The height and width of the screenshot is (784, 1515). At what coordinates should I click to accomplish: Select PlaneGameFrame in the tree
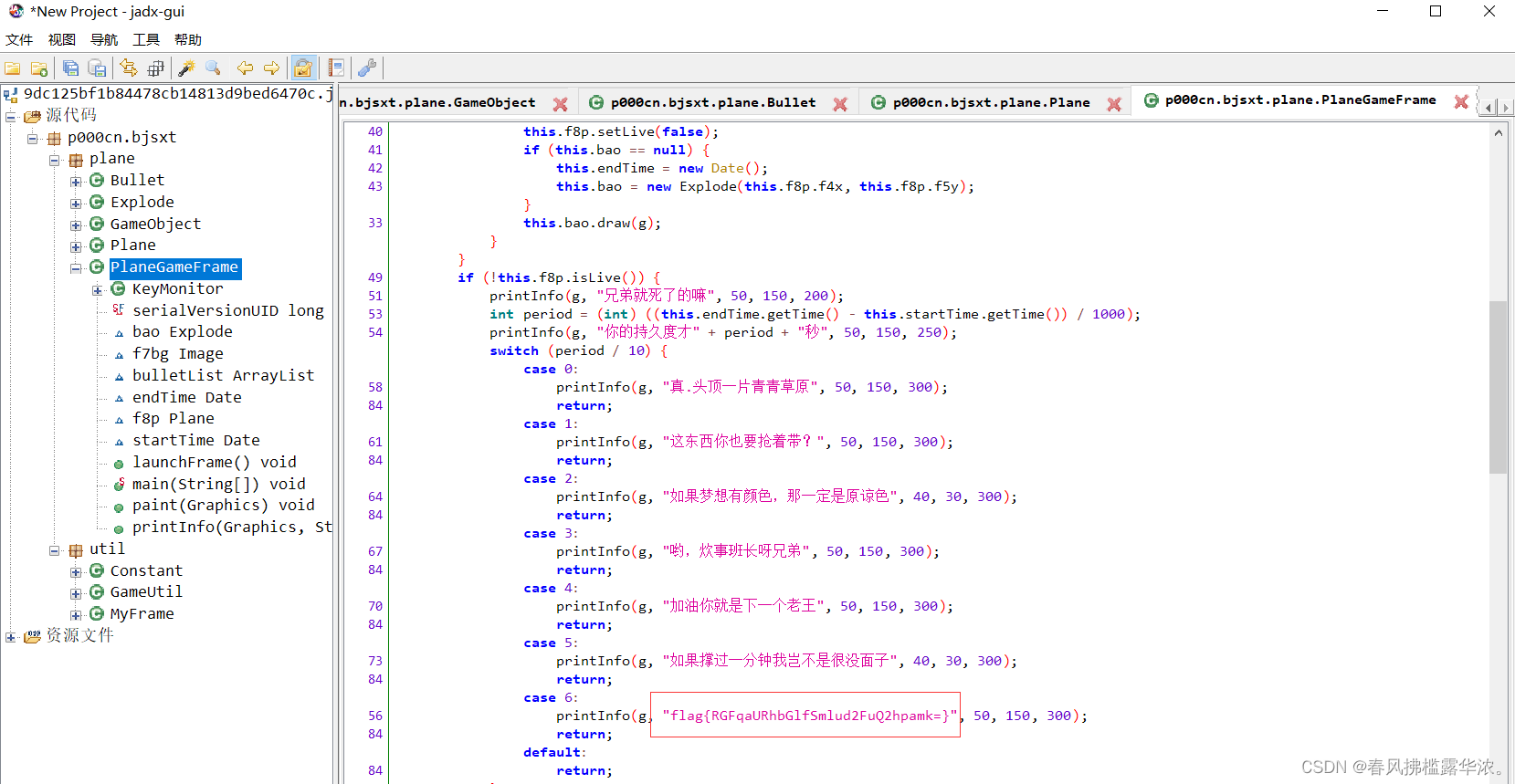(x=174, y=267)
